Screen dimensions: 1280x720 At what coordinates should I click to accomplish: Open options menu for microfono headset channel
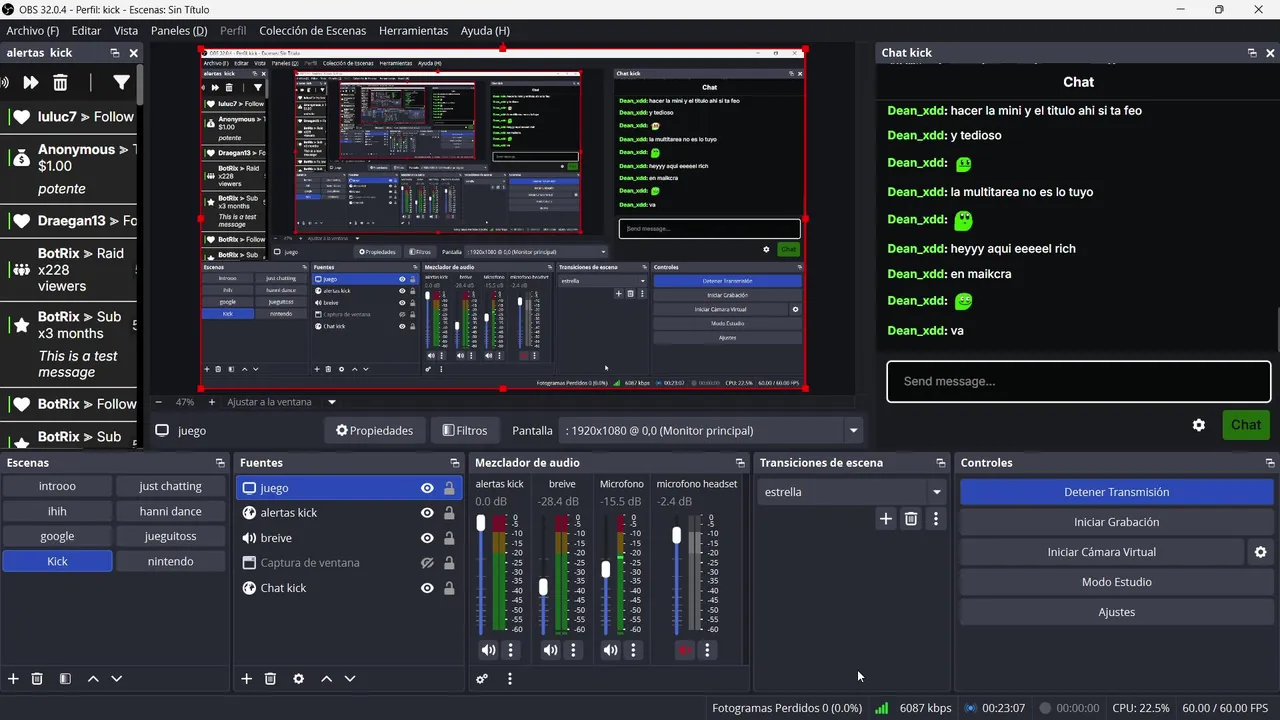pyautogui.click(x=707, y=650)
